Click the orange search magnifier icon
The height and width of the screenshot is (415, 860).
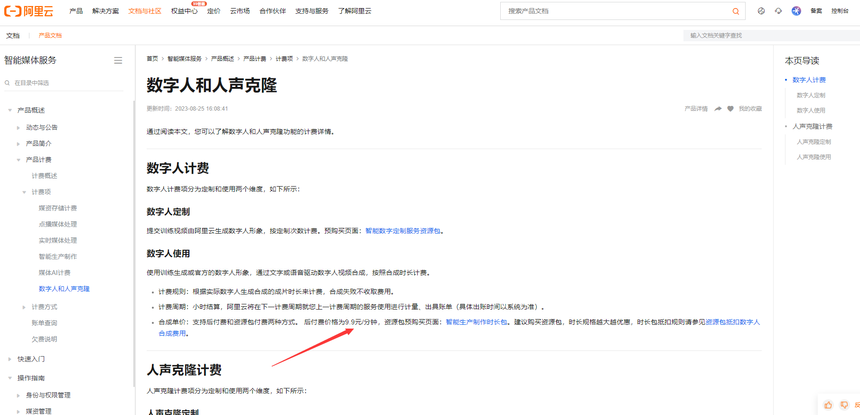point(735,11)
